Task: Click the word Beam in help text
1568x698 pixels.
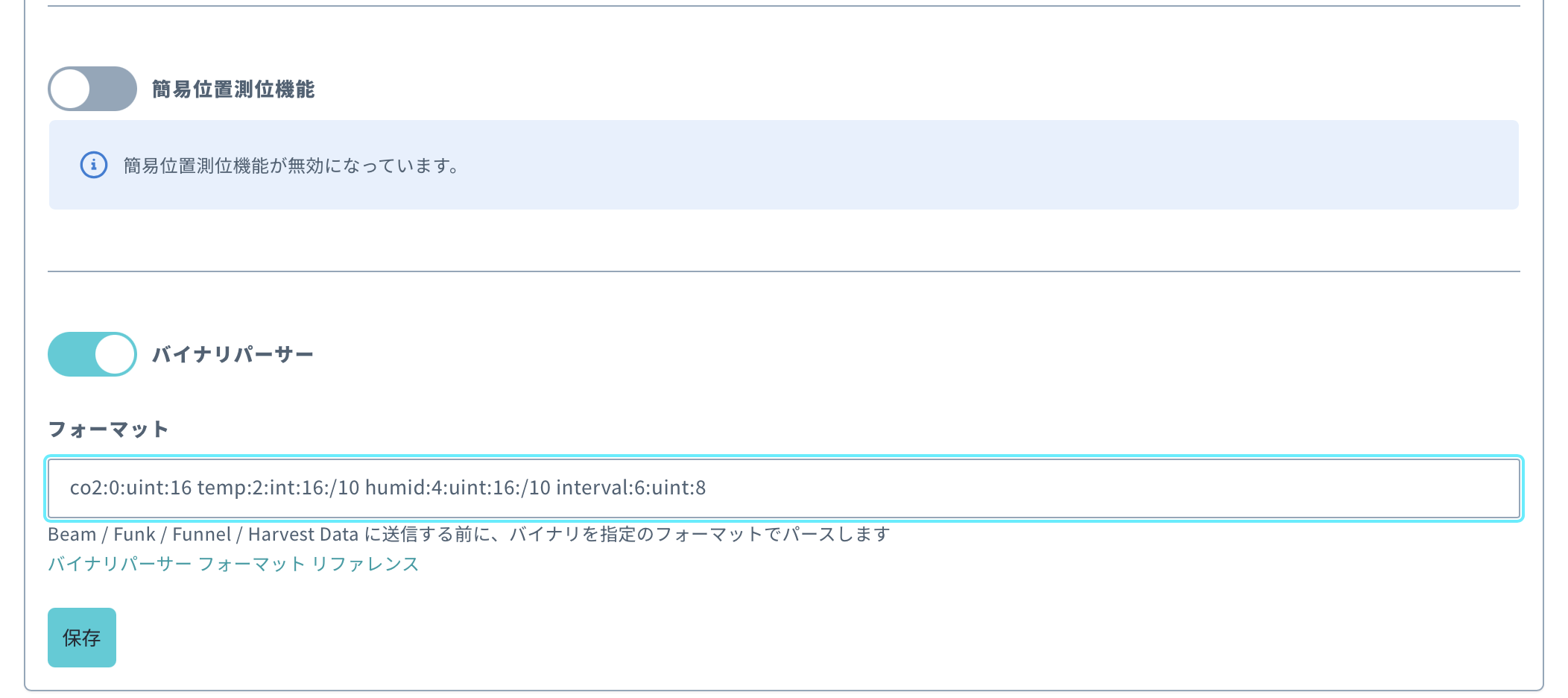Action: coord(72,535)
